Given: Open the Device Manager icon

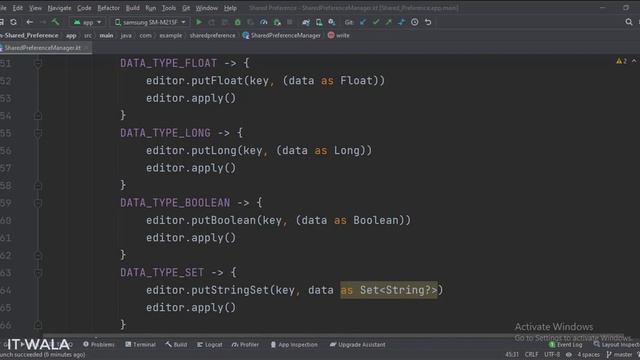Looking at the screenshot, I should [319, 22].
